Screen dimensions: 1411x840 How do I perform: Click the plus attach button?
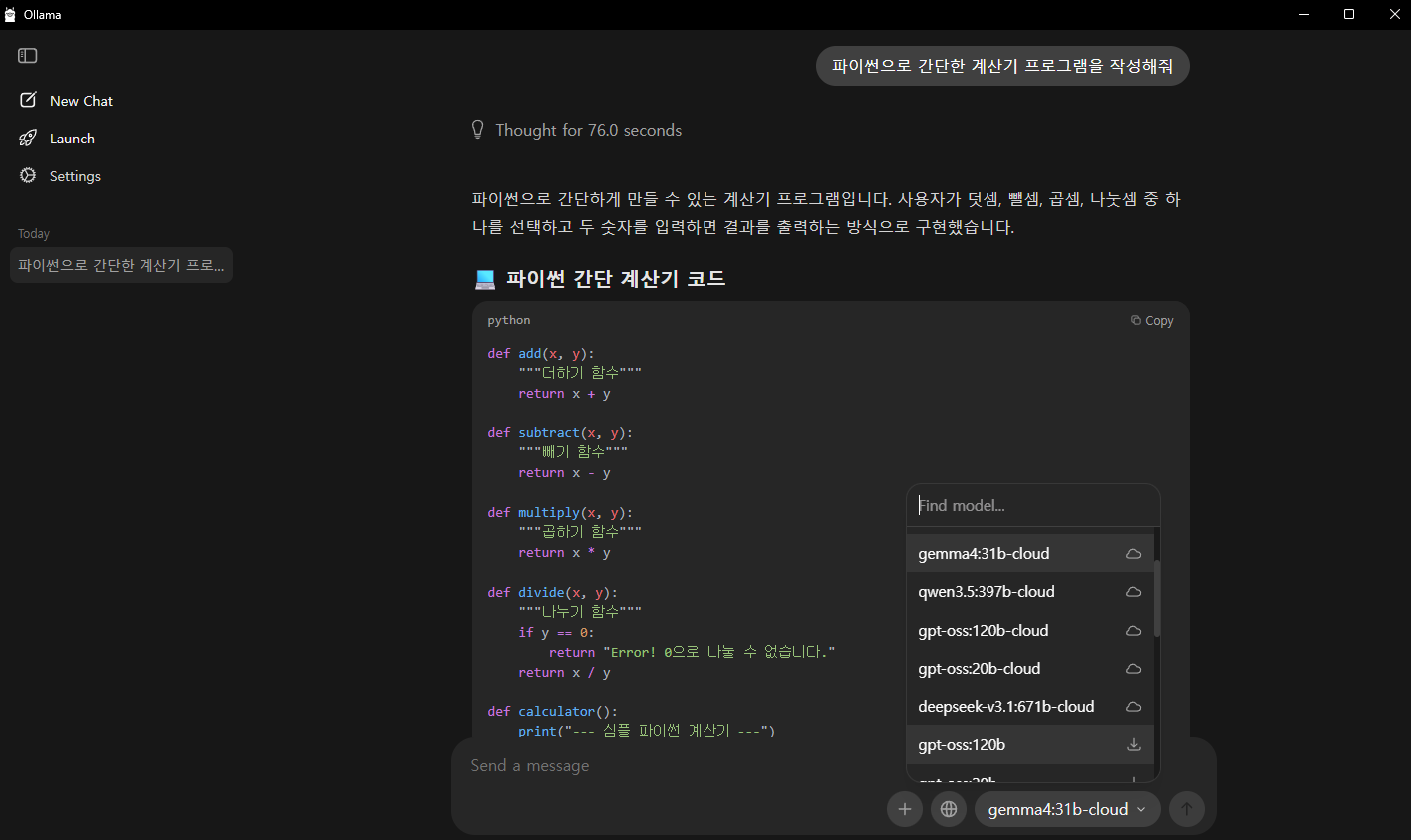905,809
